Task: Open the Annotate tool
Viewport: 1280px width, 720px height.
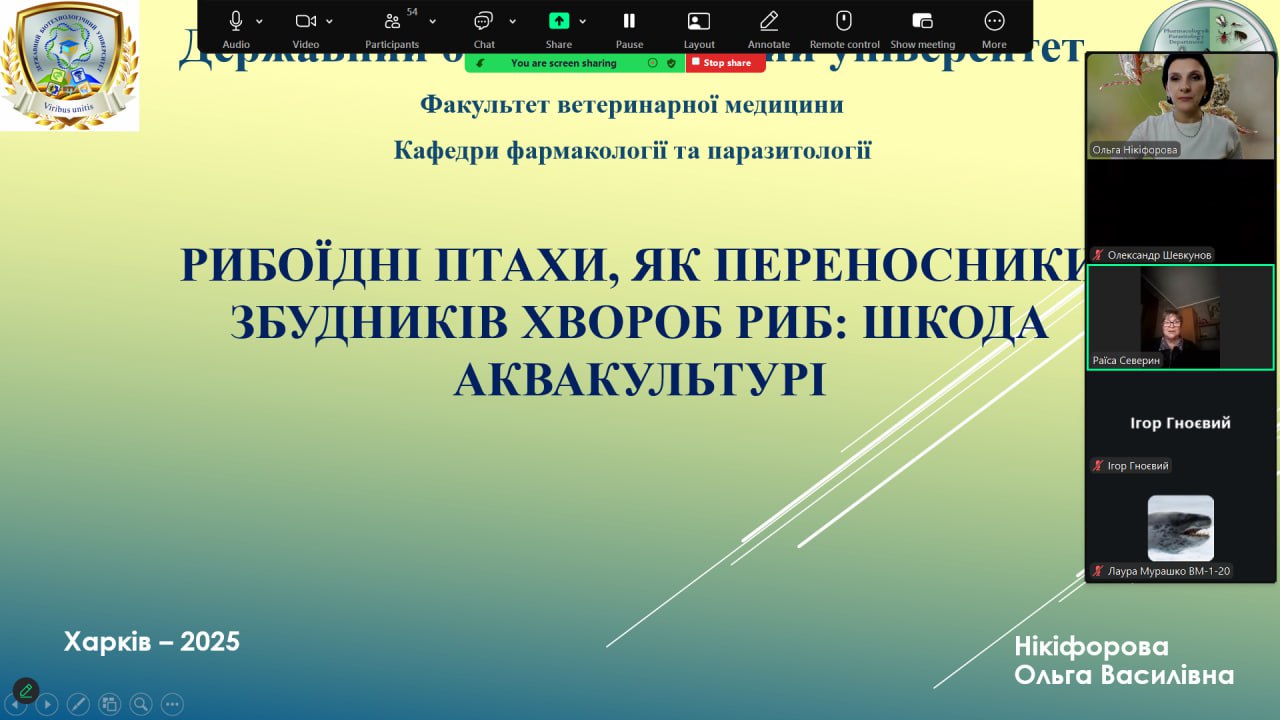Action: pos(769,21)
